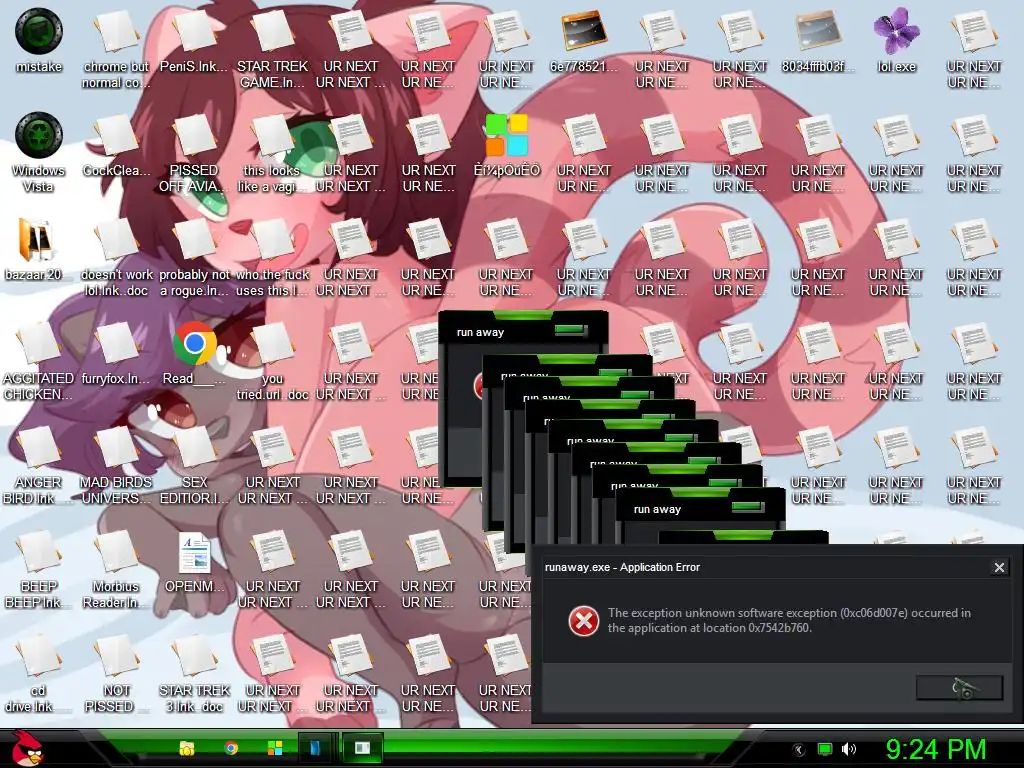Select the 'cd drive.lnk' desktop file
The image size is (1024, 768).
[38, 673]
